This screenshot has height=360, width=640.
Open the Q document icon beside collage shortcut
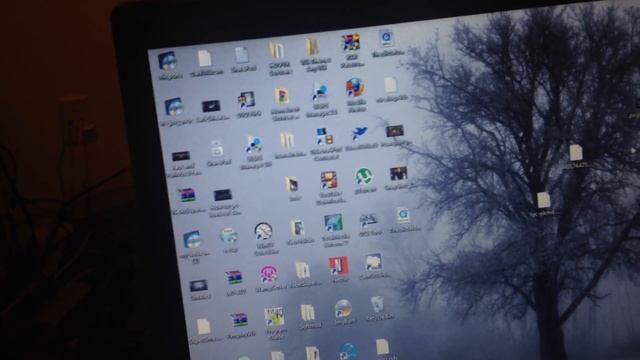386,38
